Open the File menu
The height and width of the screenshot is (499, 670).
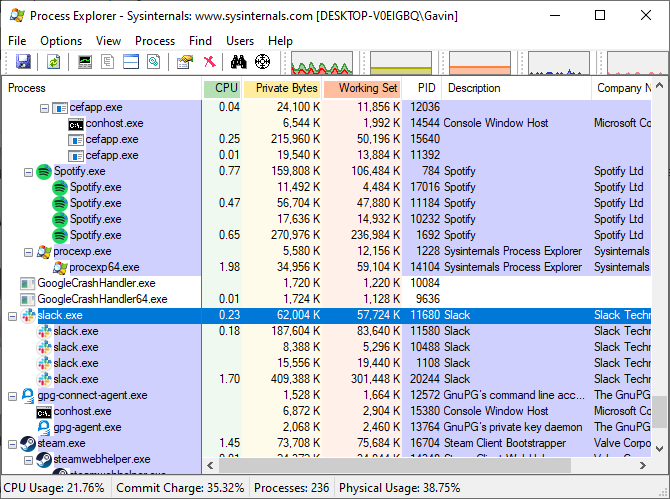coord(17,41)
